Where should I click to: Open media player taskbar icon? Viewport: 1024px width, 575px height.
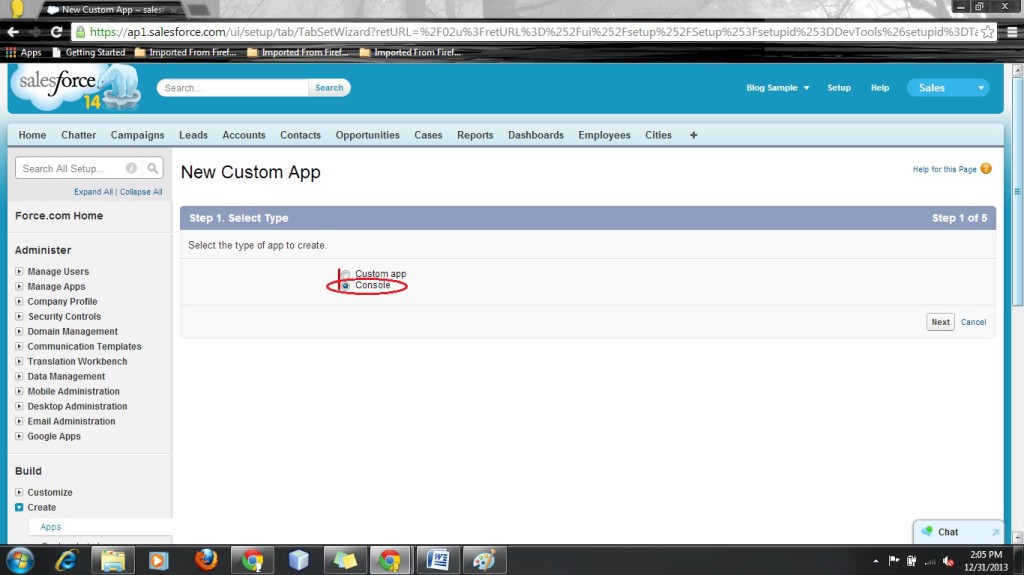point(159,561)
